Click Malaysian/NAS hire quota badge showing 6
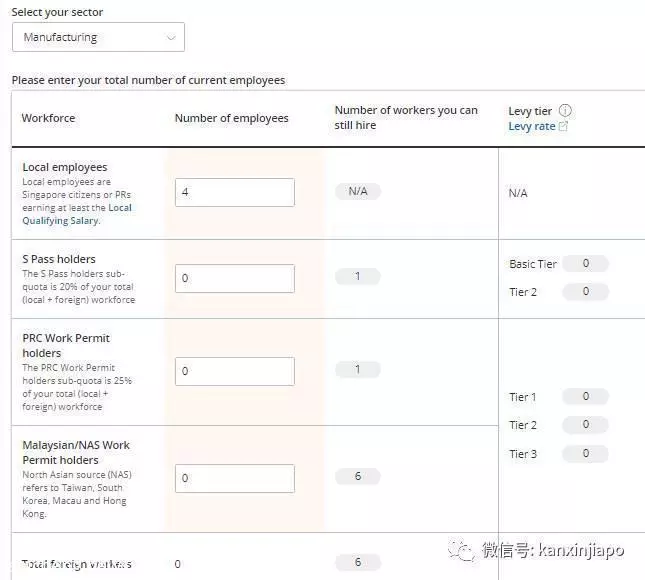This screenshot has height=580, width=645. 358,476
